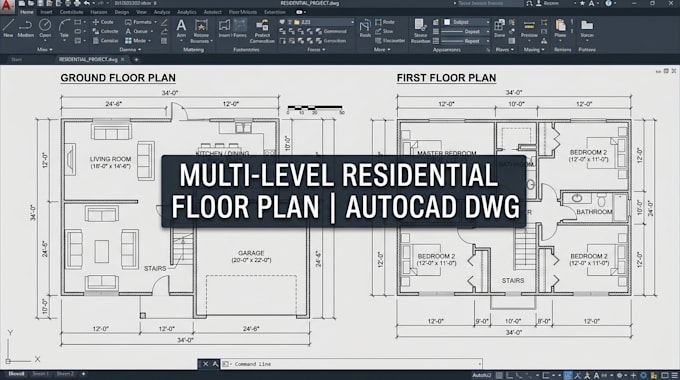Add a new layout with status bar plus
Screen dimensions: 680x380
coord(83,374)
